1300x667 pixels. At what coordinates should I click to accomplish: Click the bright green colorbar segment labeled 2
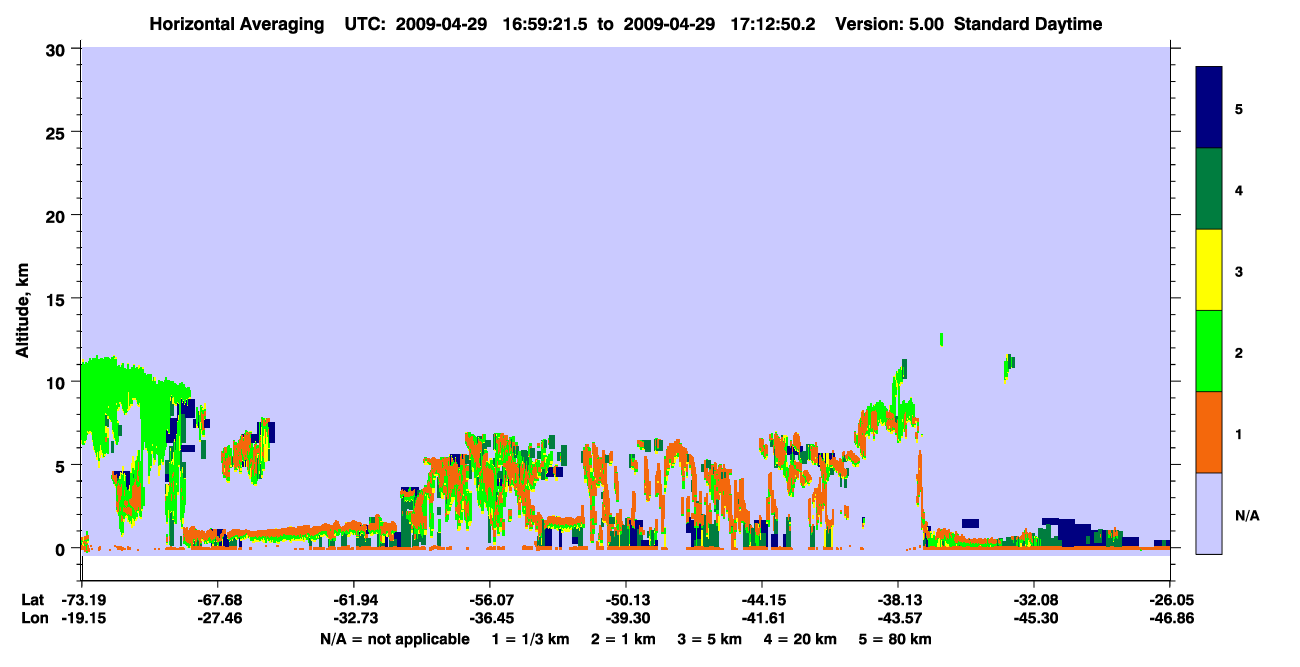coord(1209,350)
